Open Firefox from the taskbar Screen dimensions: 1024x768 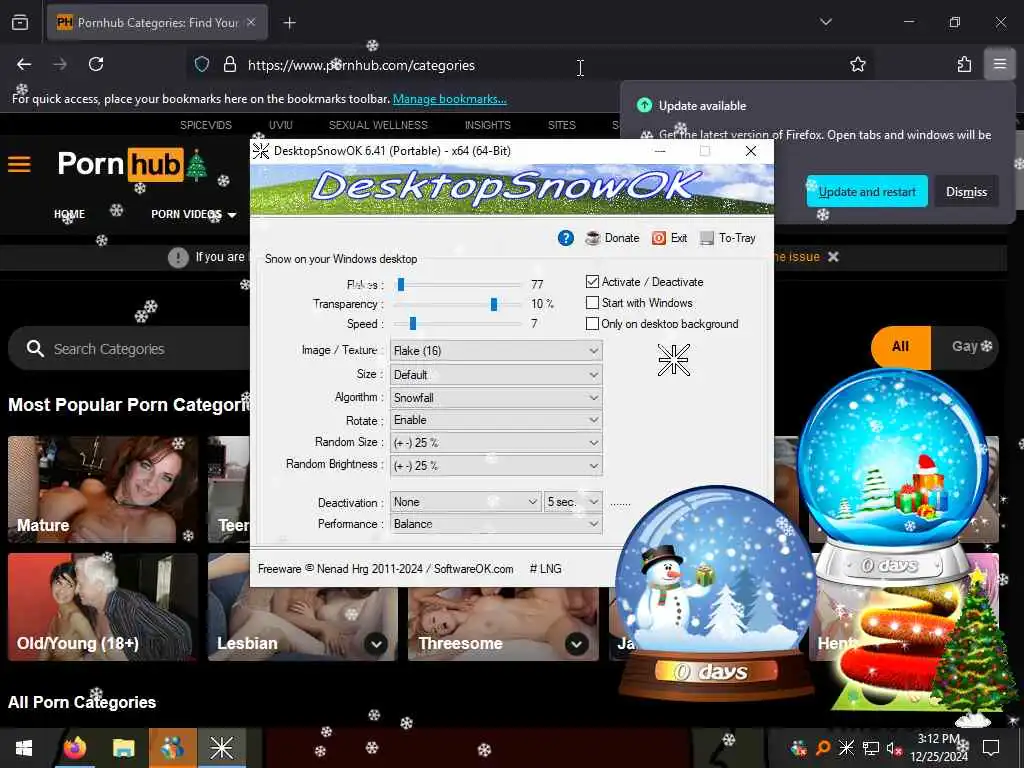(74, 748)
